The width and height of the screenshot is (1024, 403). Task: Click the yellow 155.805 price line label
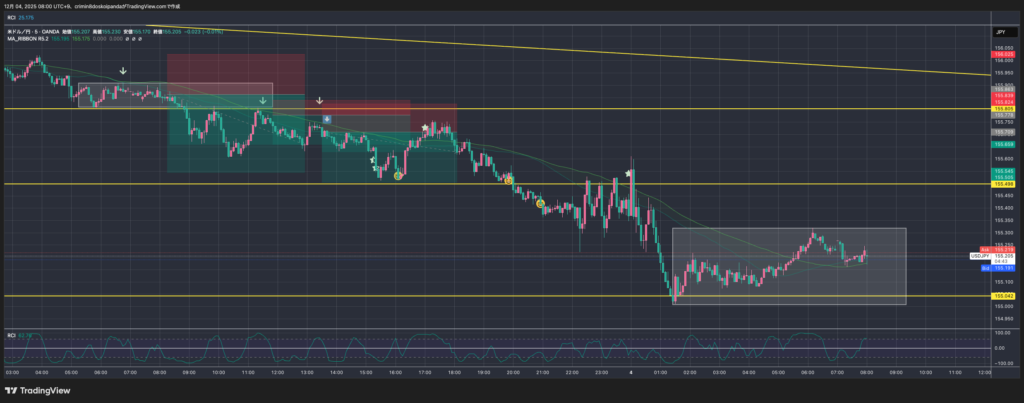coord(1004,108)
